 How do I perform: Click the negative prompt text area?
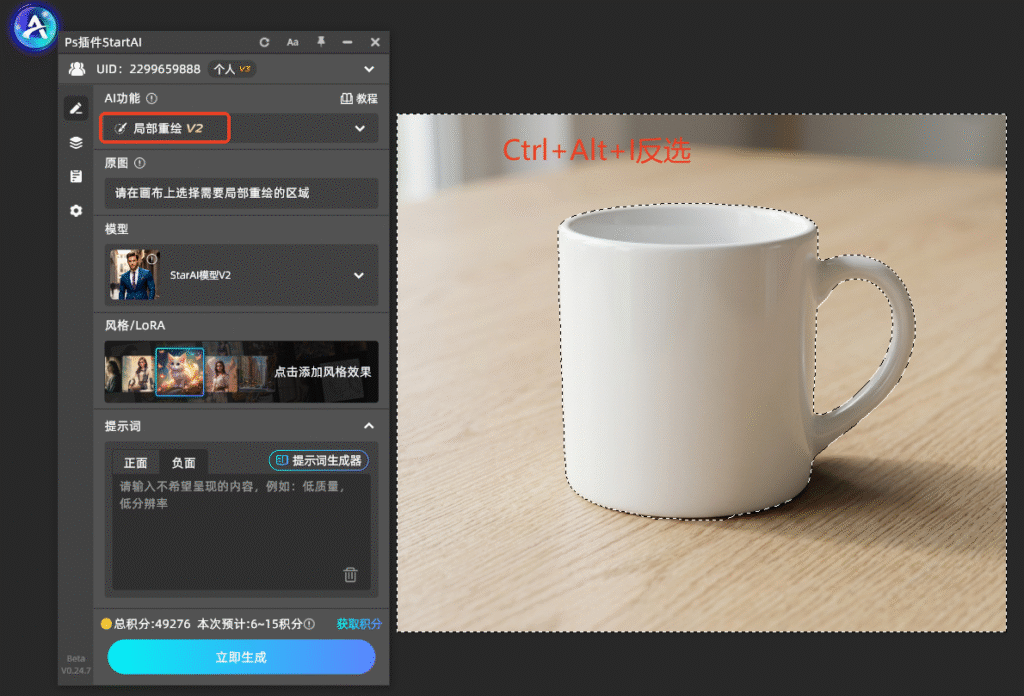(x=241, y=532)
